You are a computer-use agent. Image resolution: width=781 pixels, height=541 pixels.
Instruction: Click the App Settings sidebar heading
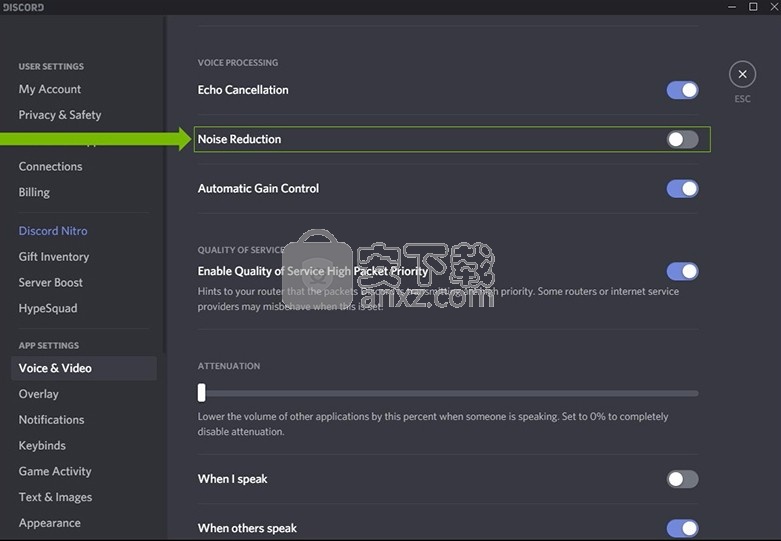[x=48, y=345]
